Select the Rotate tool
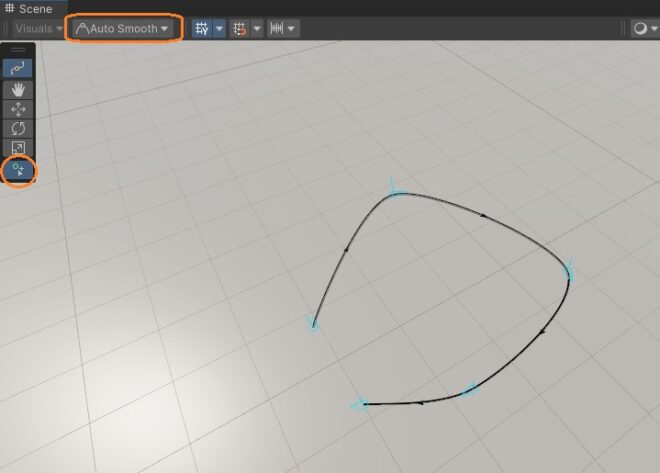 18,128
